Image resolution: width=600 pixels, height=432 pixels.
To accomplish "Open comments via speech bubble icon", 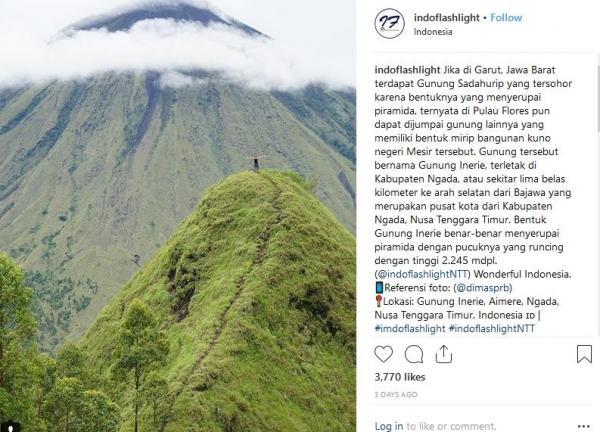I will click(414, 354).
